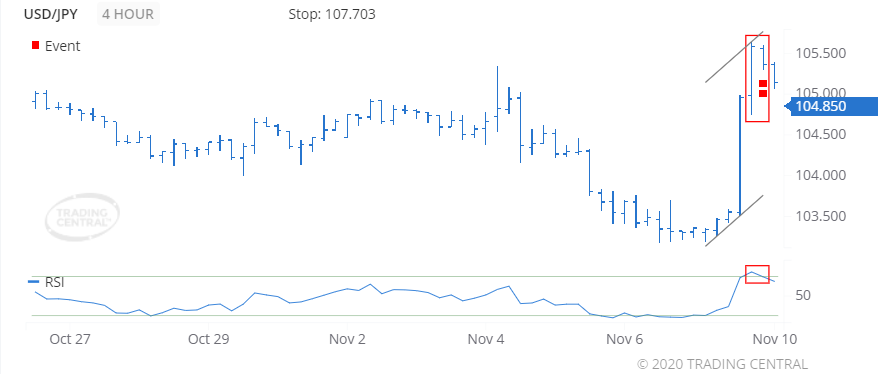The image size is (885, 374).
Task: Click the Stop: 107.703 label
Action: pyautogui.click(x=332, y=14)
